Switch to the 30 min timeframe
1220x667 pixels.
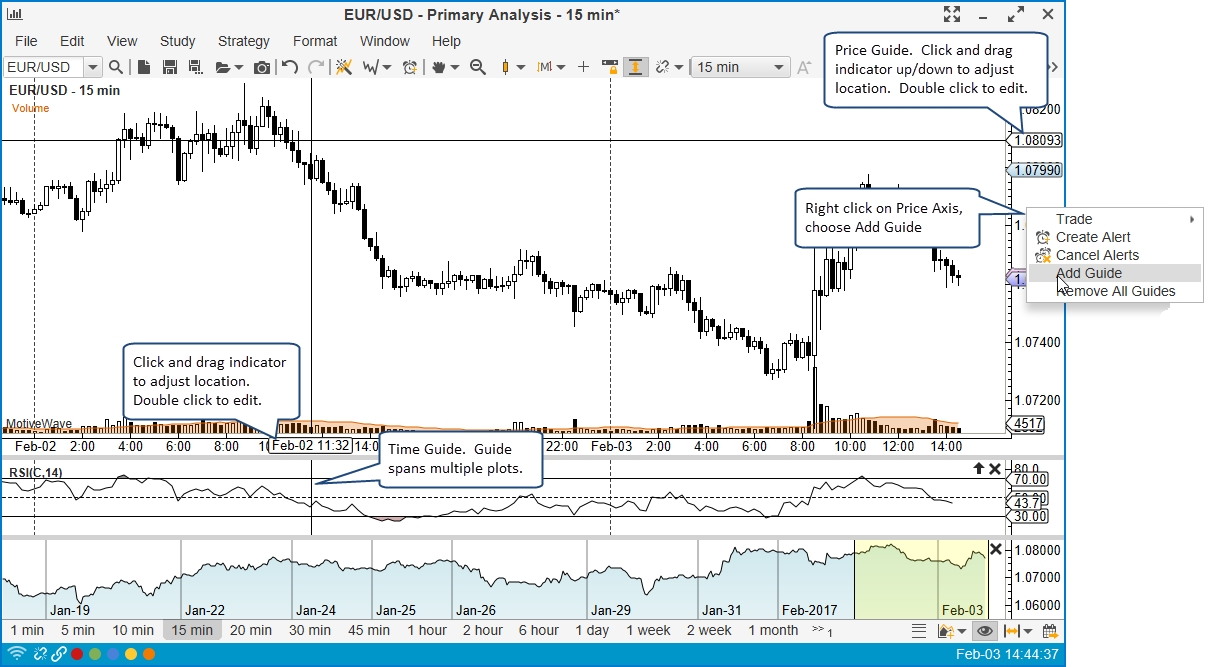coord(310,630)
